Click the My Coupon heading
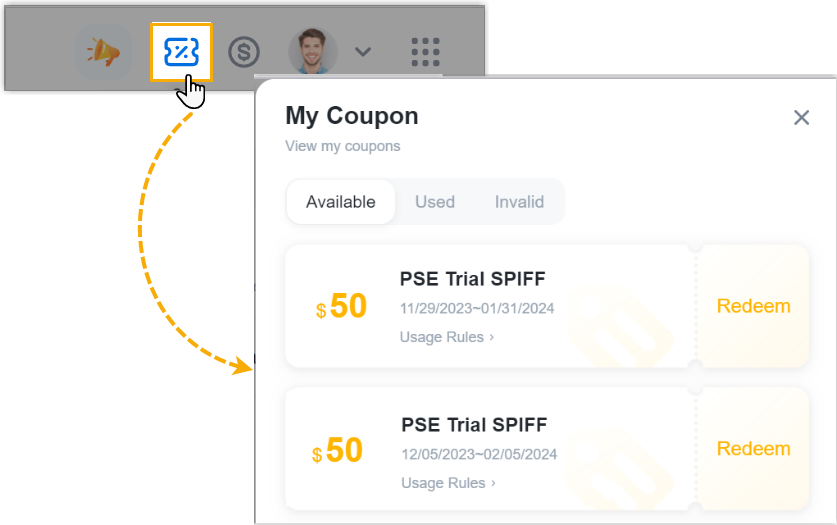This screenshot has width=837, height=525. pos(352,116)
